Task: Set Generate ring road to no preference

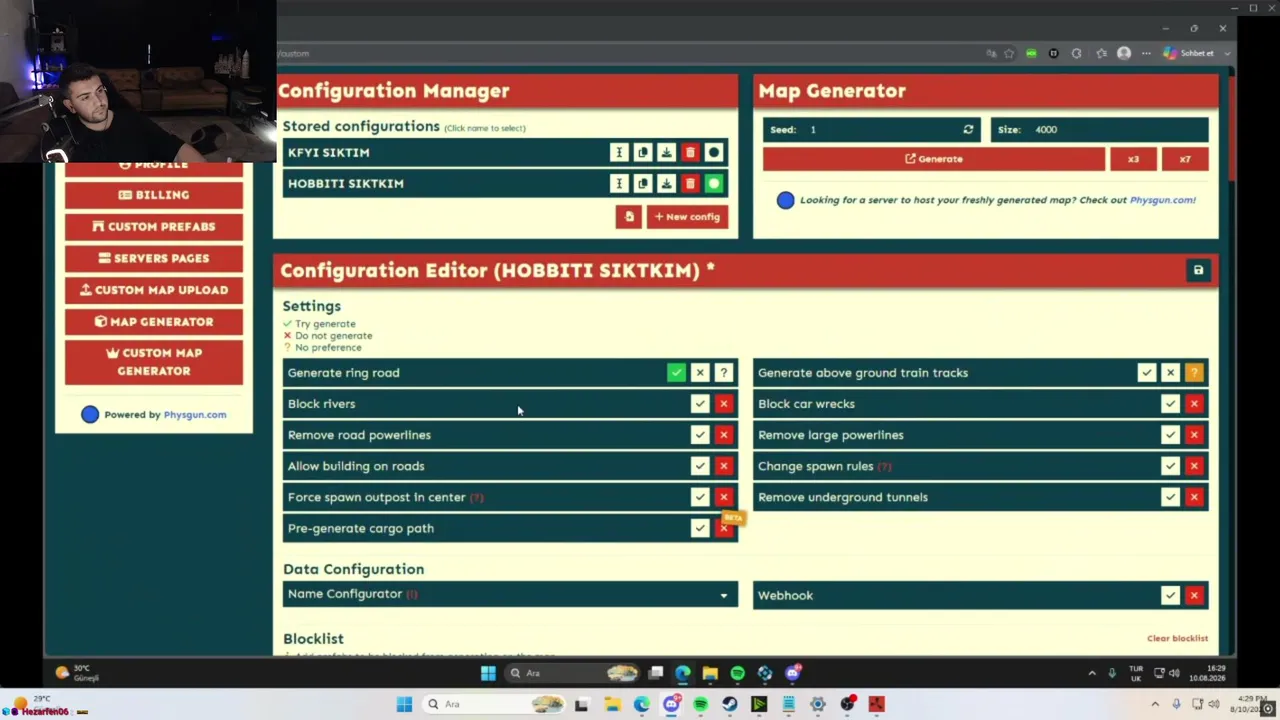Action: coord(723,373)
